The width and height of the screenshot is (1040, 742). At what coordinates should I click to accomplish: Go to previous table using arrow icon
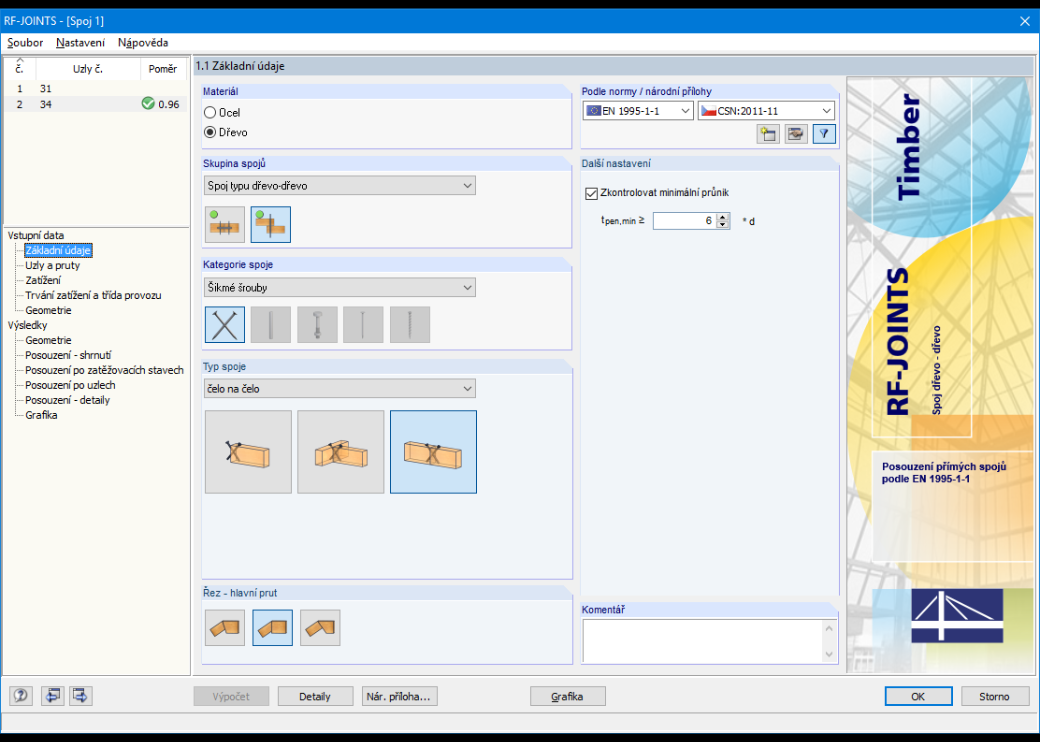[x=53, y=696]
